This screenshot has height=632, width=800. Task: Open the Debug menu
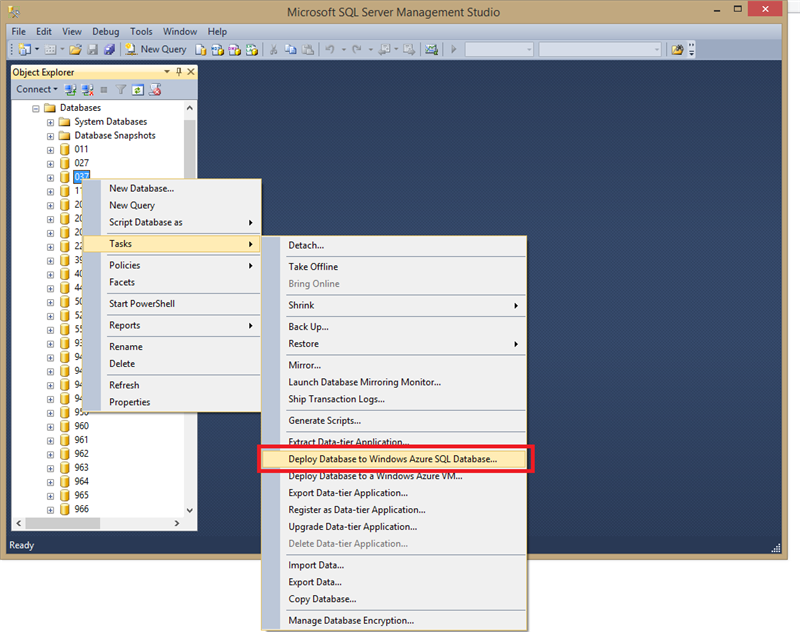click(106, 32)
